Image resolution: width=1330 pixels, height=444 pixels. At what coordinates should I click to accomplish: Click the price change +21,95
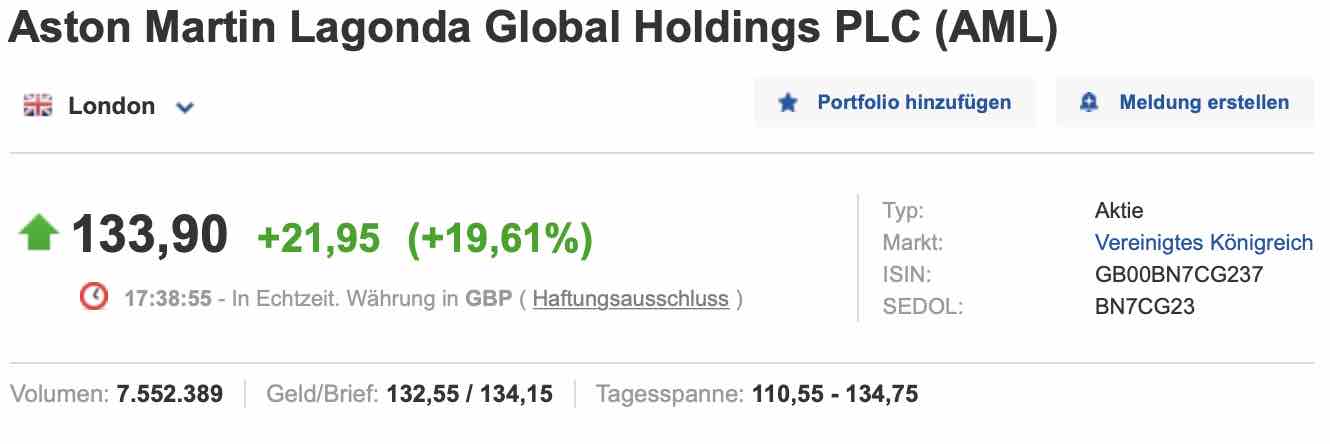click(319, 238)
